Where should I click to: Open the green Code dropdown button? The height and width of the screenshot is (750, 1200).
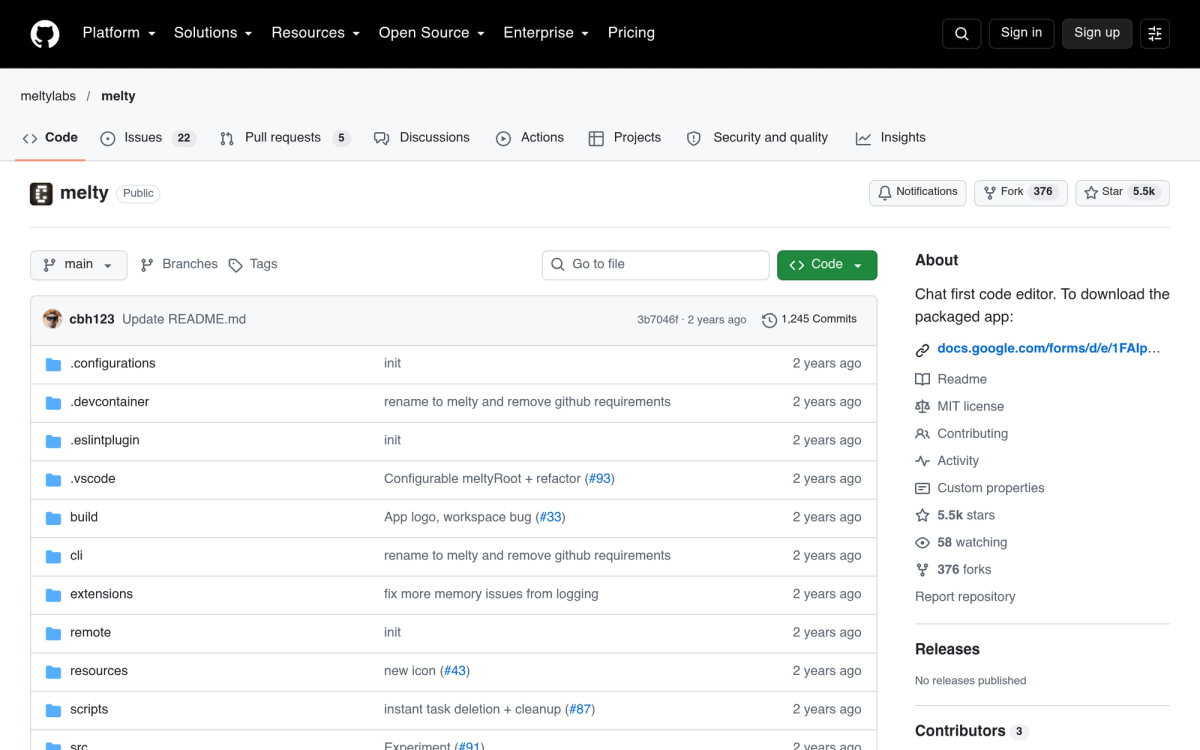pos(827,265)
